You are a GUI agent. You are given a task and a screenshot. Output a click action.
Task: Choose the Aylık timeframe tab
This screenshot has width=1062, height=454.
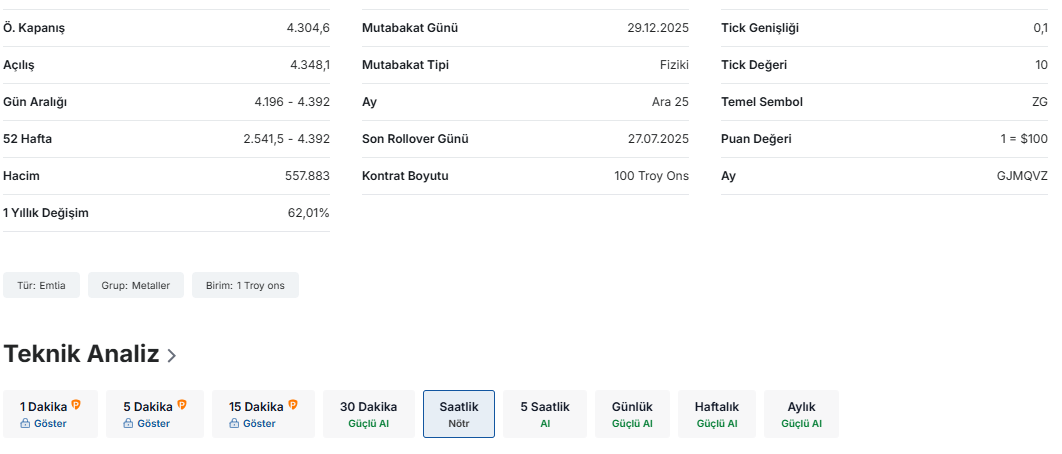(x=801, y=414)
